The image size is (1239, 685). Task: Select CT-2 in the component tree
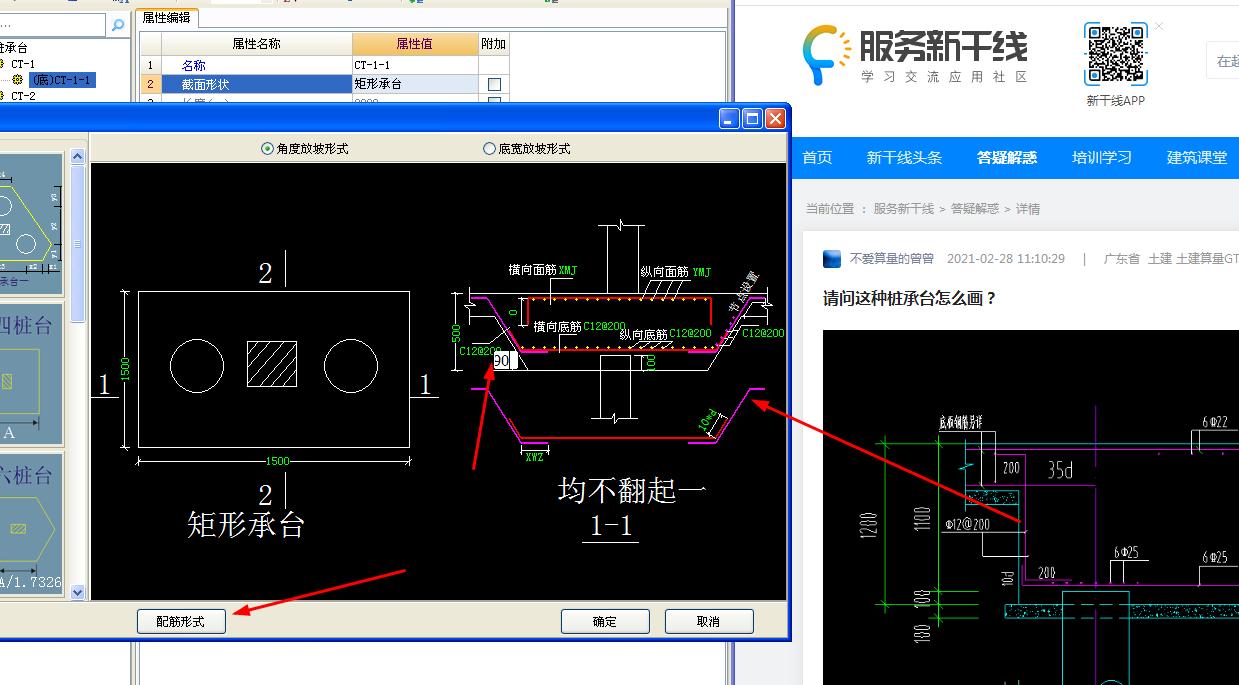22,96
